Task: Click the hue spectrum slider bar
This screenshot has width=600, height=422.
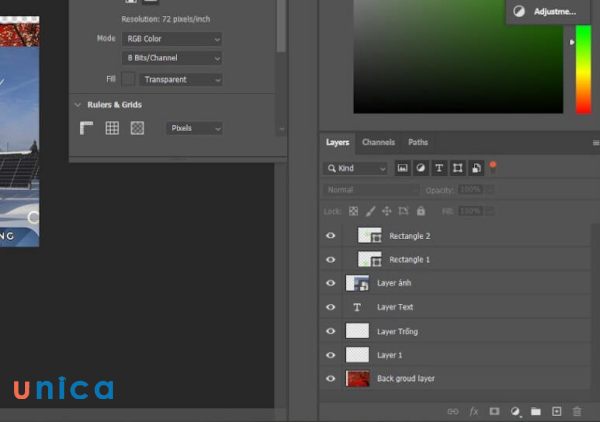Action: (x=582, y=70)
